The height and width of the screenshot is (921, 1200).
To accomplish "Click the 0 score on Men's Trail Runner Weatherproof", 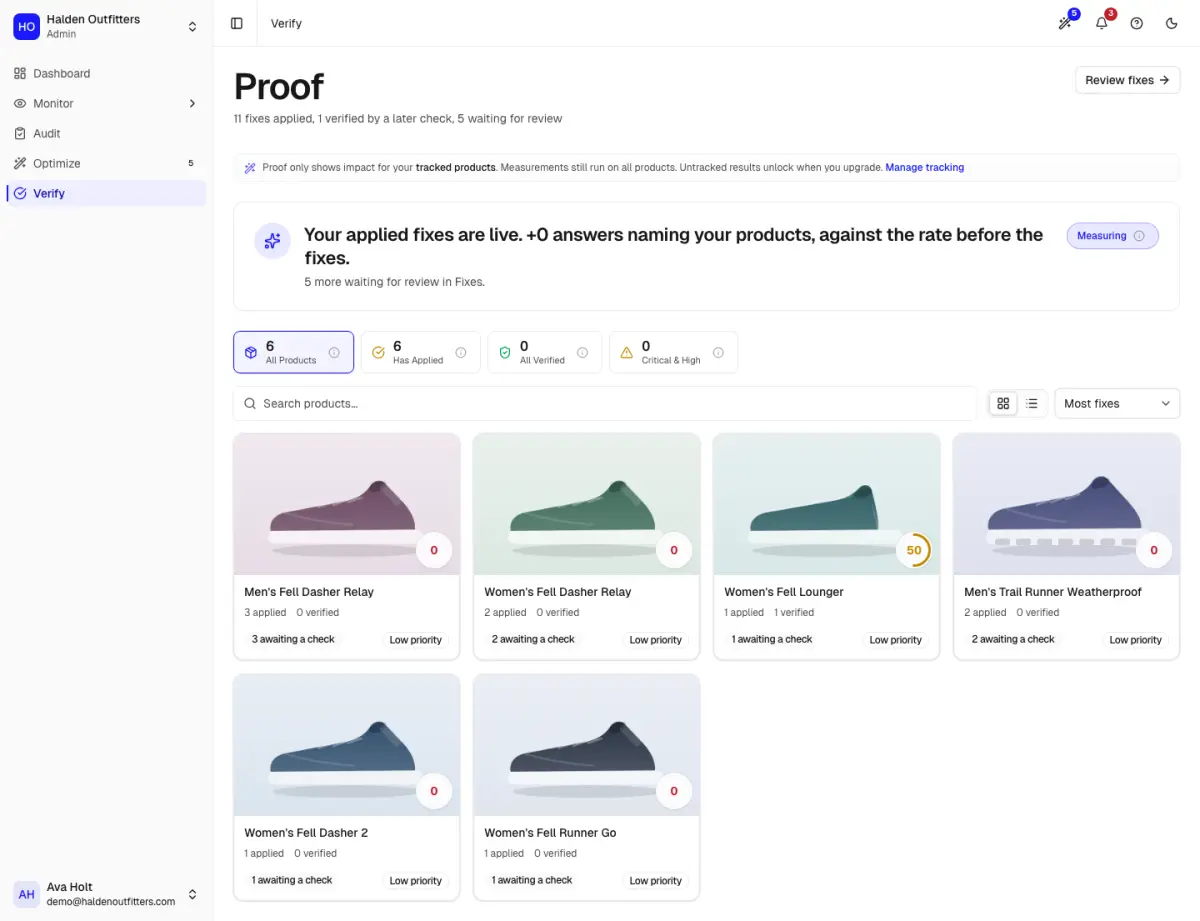I will [1154, 550].
